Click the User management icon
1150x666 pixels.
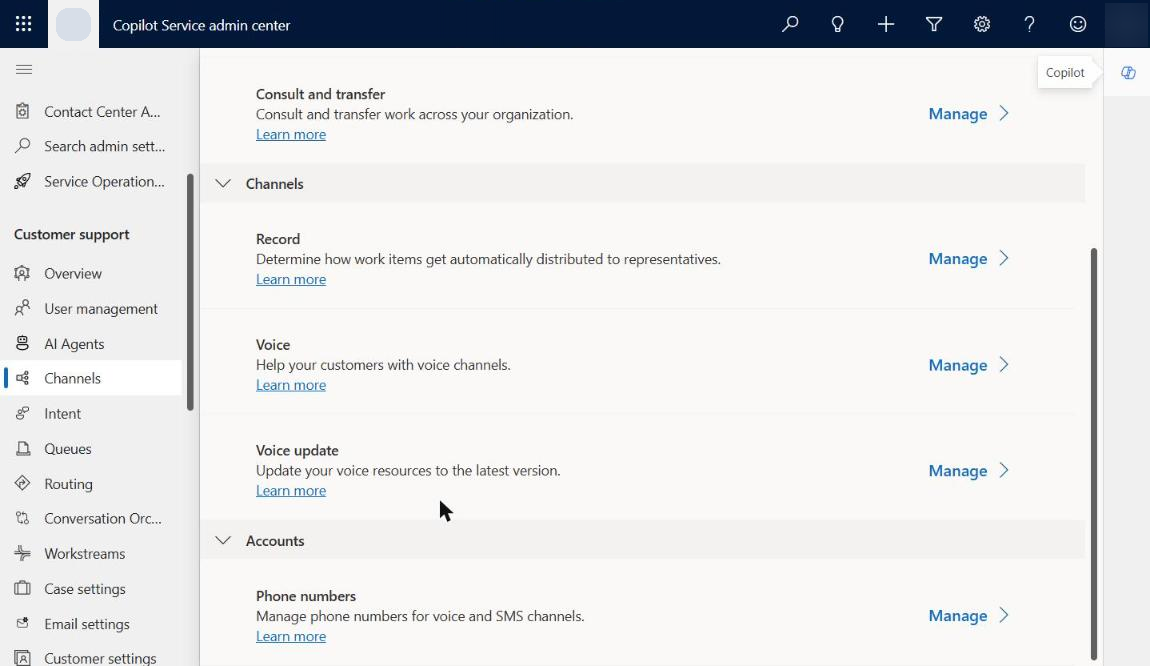click(x=23, y=308)
